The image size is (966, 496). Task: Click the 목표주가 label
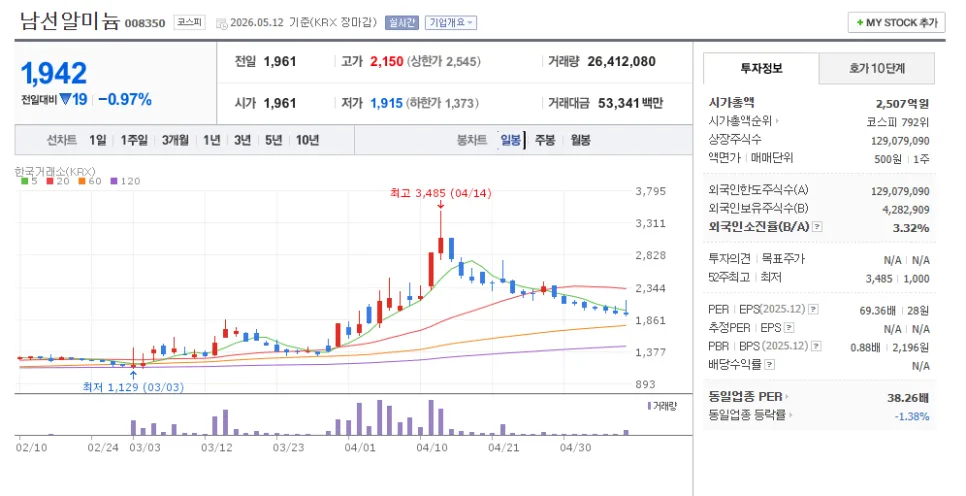[782, 259]
